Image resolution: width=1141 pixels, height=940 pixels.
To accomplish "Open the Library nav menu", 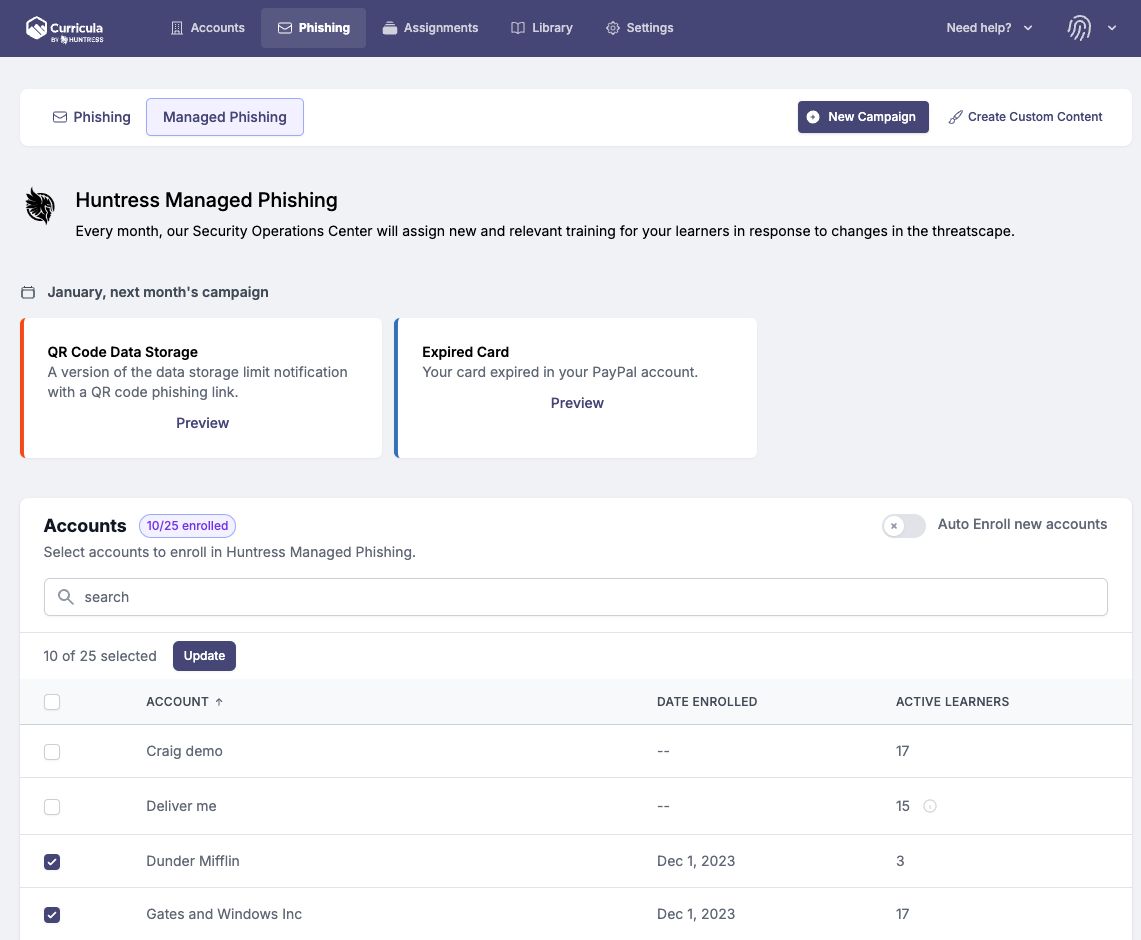I will [x=541, y=28].
